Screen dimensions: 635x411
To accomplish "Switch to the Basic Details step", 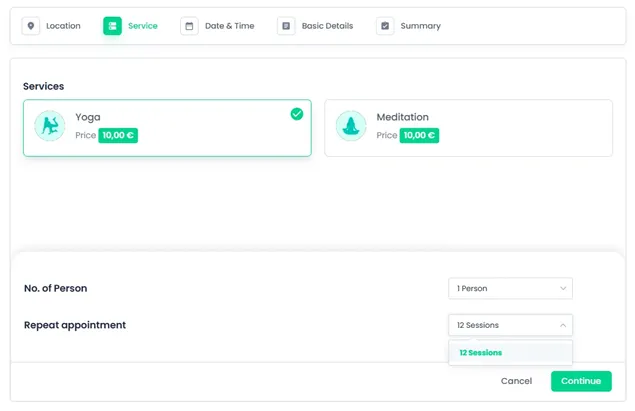I will coord(327,26).
